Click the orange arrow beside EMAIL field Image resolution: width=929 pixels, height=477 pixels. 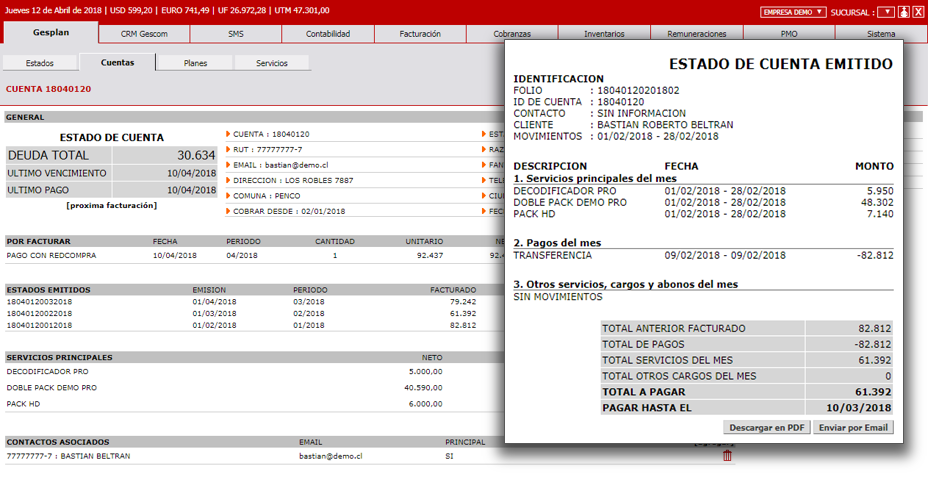pos(228,165)
